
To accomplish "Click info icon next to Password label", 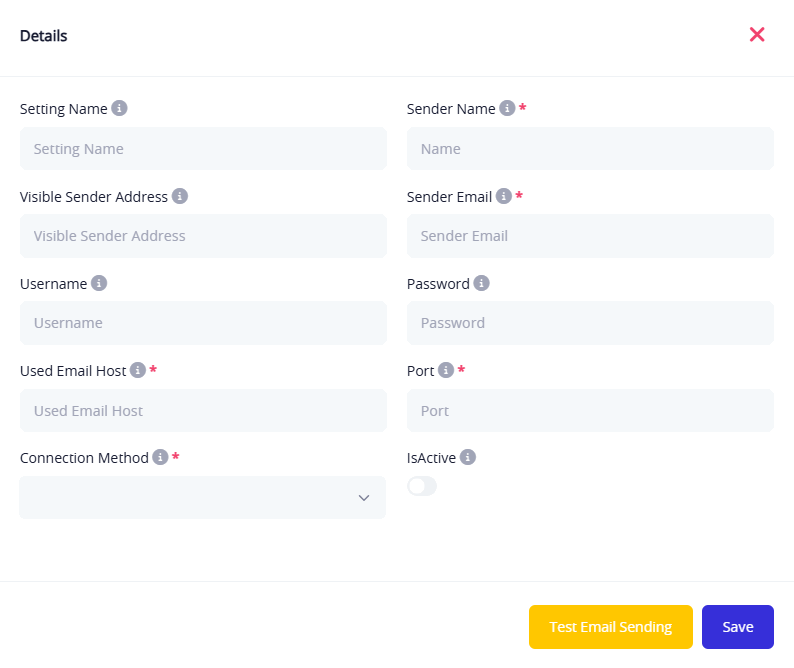I will (x=481, y=283).
